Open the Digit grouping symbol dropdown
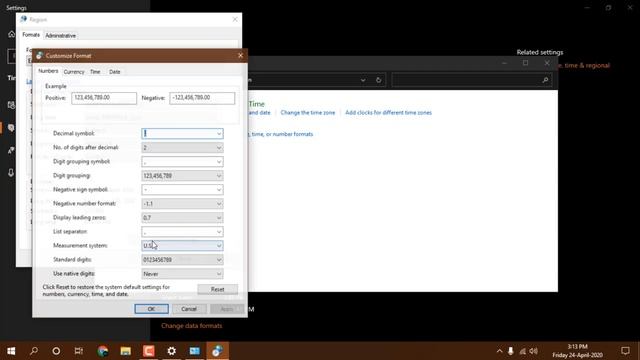This screenshot has width=640, height=360. click(x=182, y=162)
